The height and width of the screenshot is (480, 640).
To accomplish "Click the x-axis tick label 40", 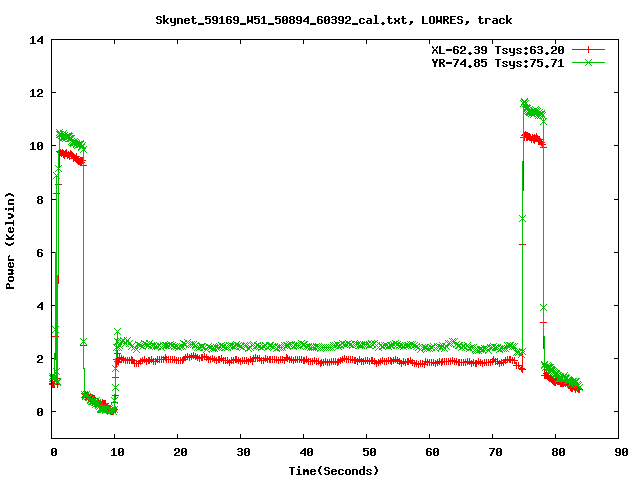I will click(306, 452).
